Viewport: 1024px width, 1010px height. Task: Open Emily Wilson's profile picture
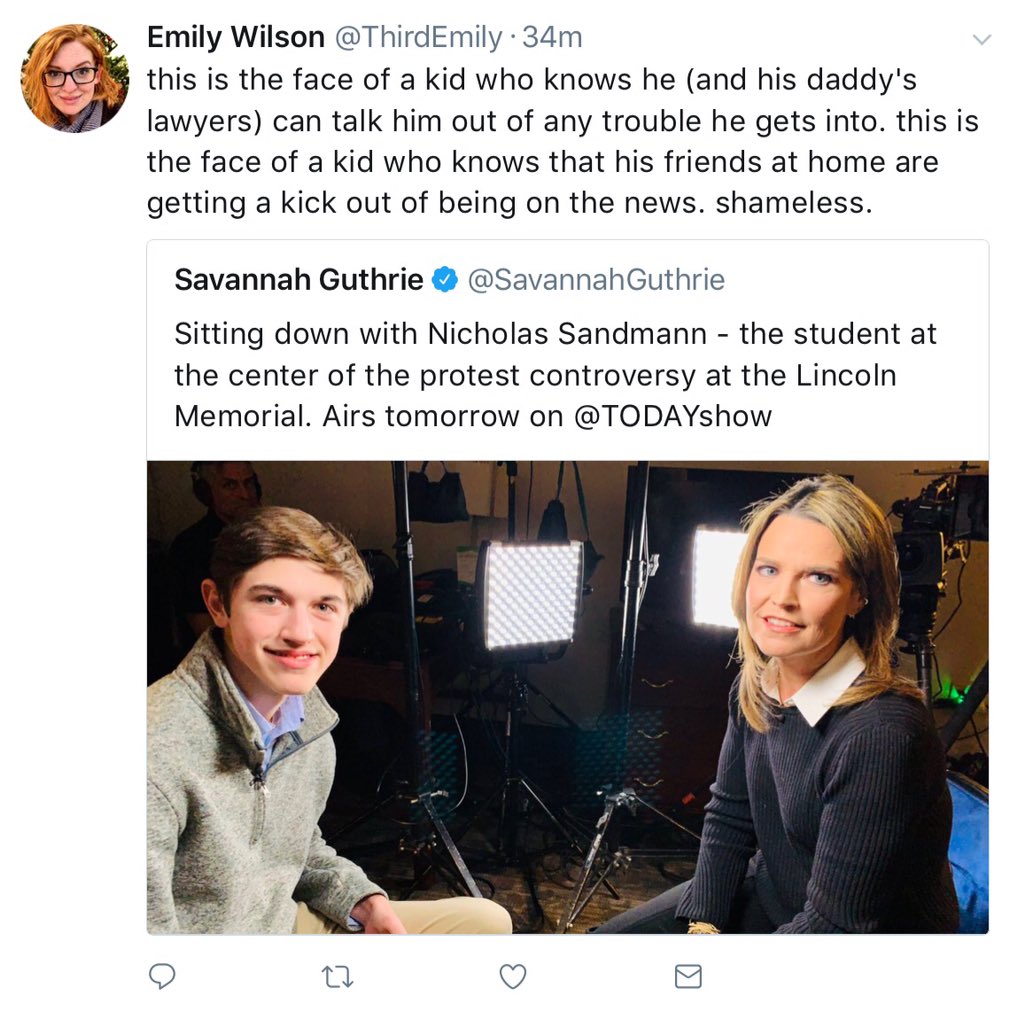(x=73, y=78)
